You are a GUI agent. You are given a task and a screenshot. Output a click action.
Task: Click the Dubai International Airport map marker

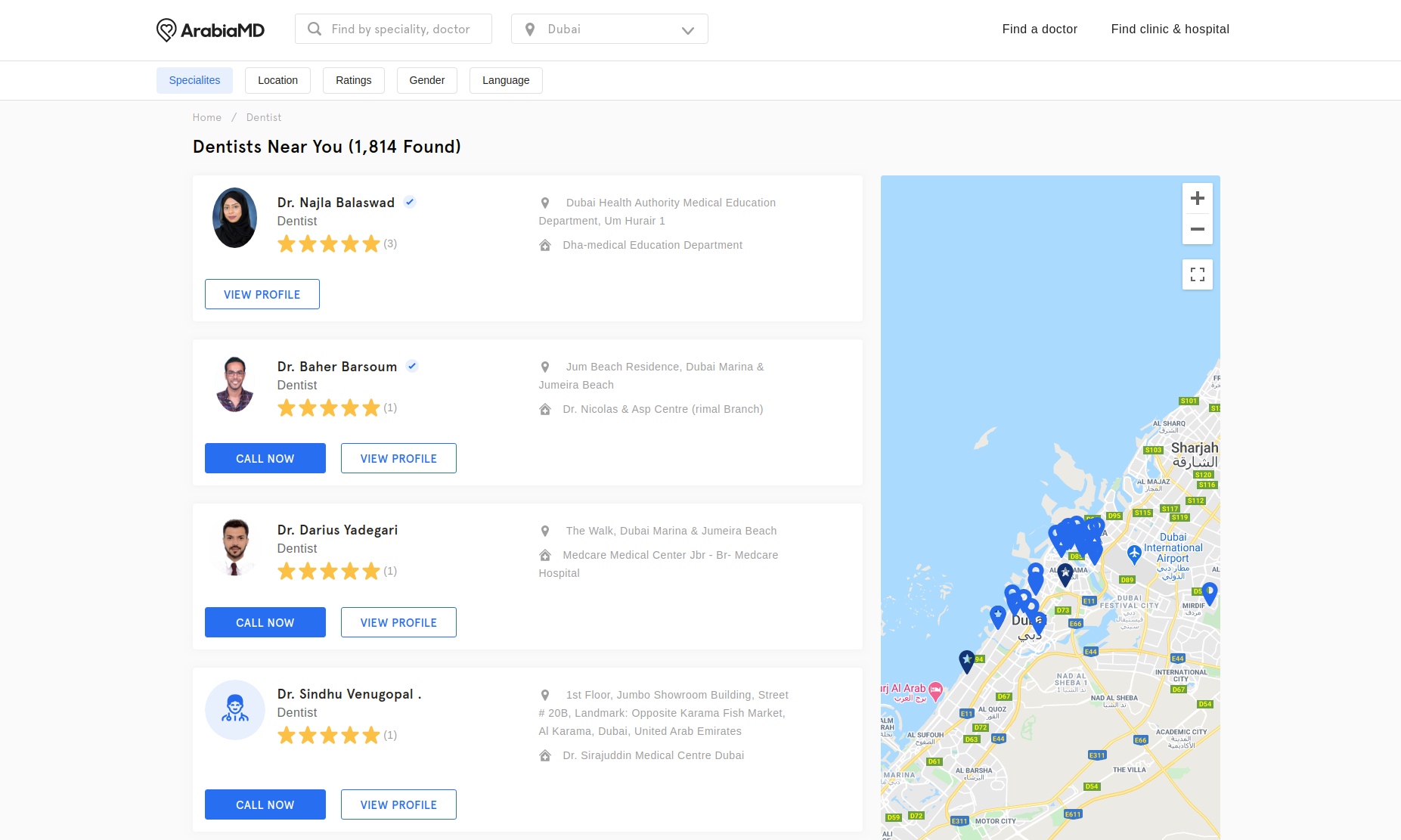point(1134,553)
